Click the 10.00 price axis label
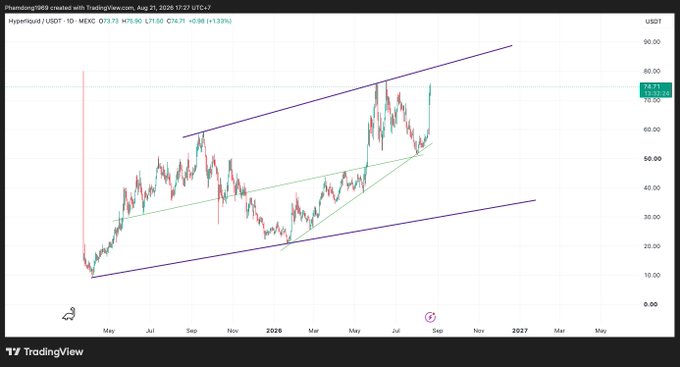The image size is (680, 367). pyautogui.click(x=652, y=275)
